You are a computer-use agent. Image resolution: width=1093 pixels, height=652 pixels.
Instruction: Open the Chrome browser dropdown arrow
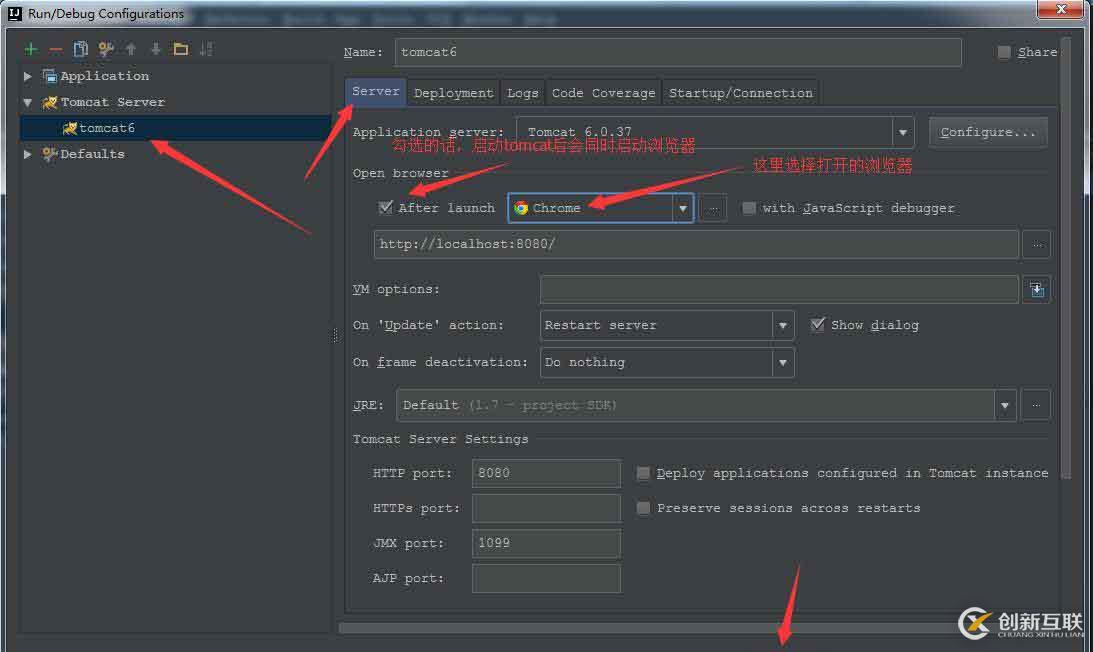(x=683, y=209)
